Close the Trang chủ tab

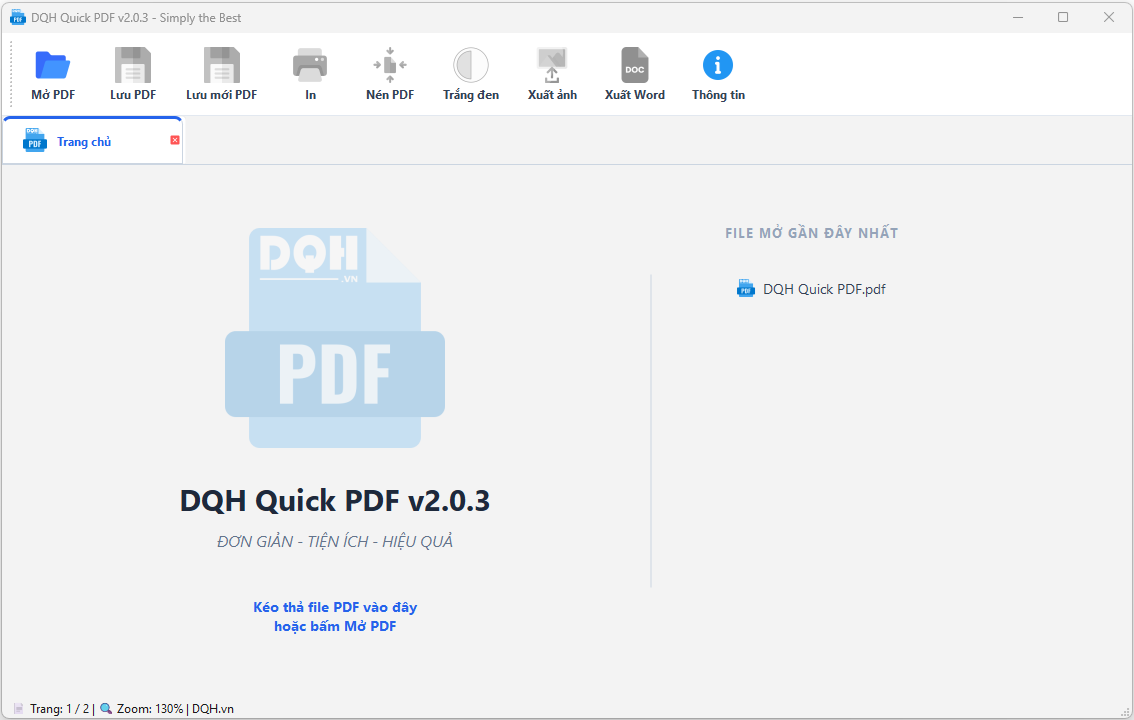pyautogui.click(x=175, y=140)
